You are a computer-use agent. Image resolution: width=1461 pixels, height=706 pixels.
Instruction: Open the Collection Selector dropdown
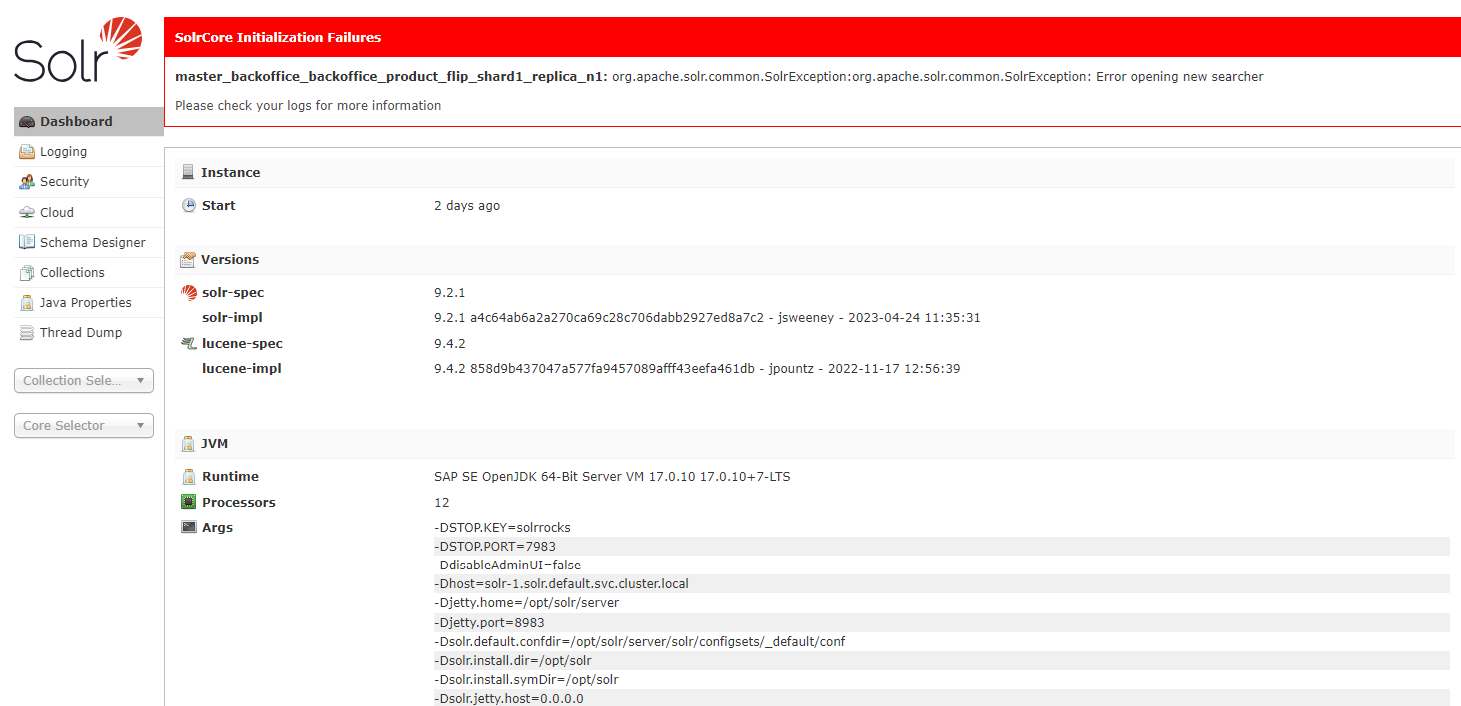[84, 380]
